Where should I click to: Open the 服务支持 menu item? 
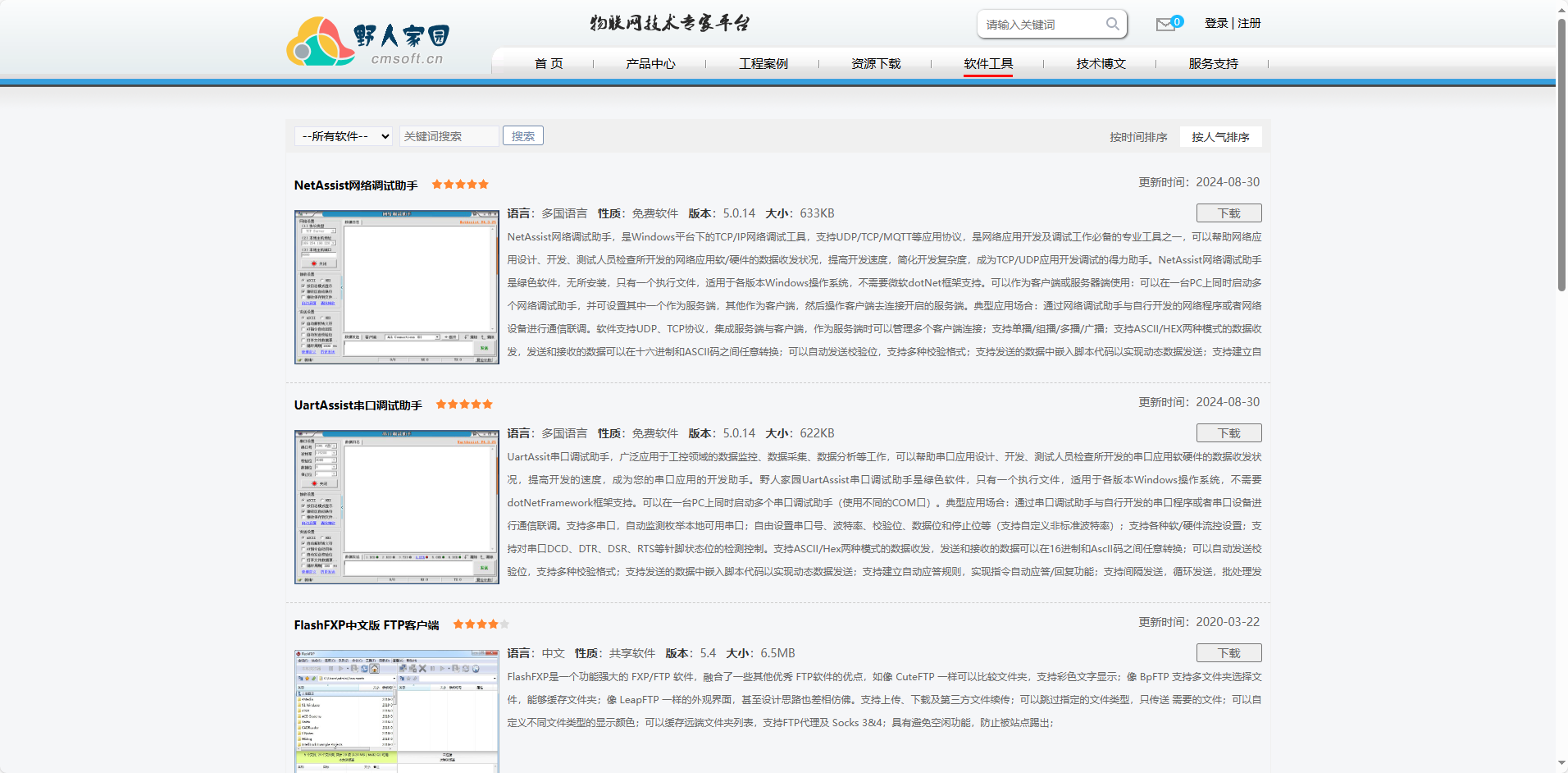point(1214,63)
